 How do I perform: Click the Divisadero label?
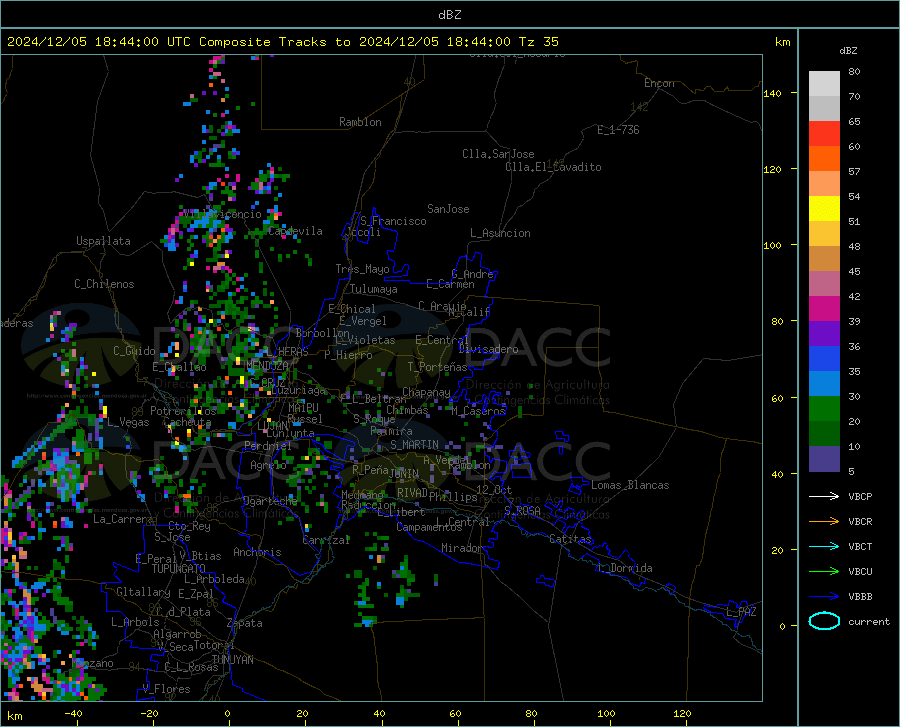488,349
